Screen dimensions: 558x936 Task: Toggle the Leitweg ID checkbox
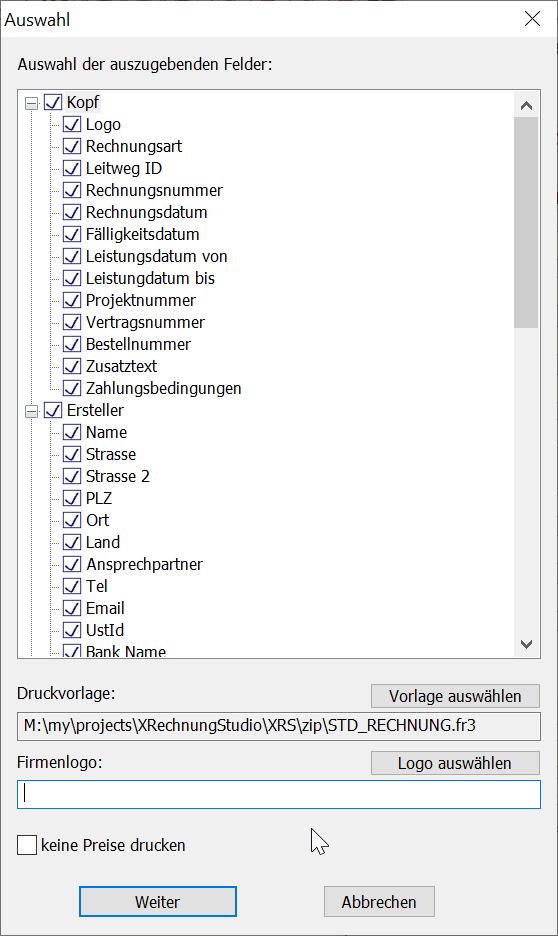click(72, 168)
